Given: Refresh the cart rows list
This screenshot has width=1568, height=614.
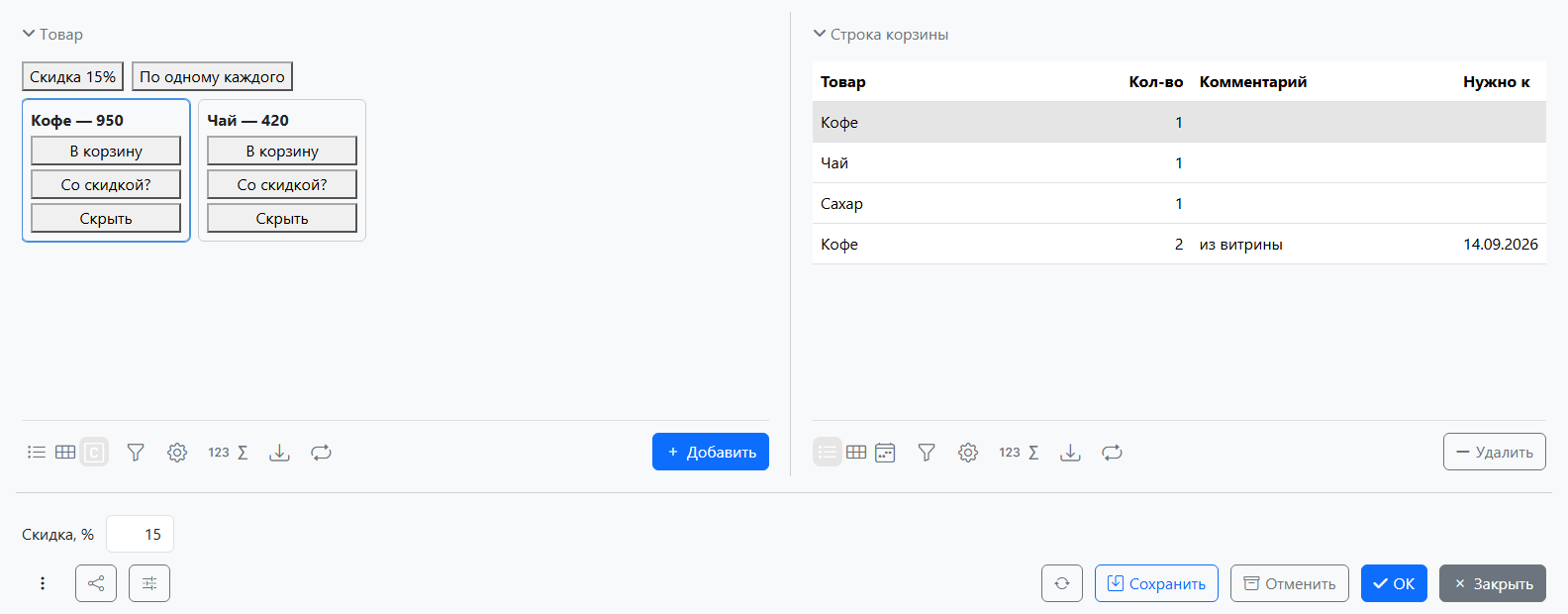Looking at the screenshot, I should pos(1113,453).
